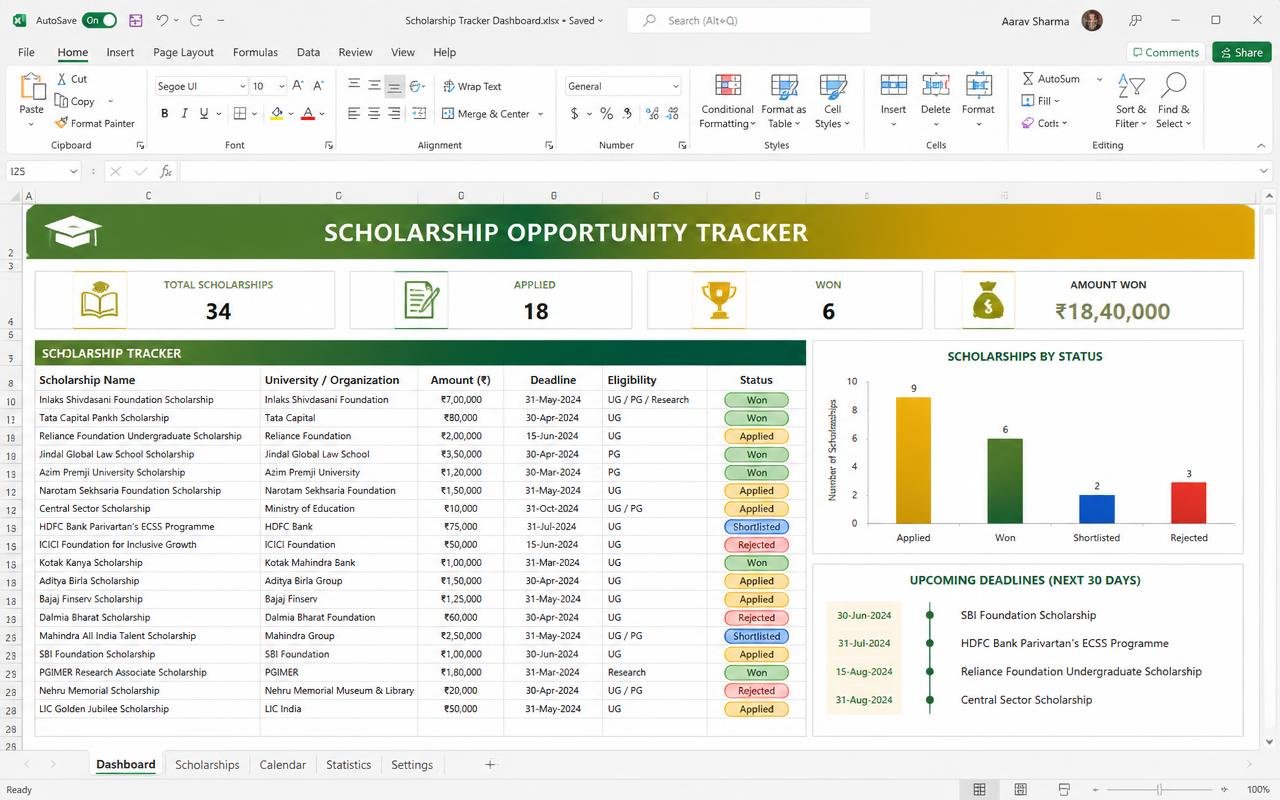Toggle align right

point(394,114)
